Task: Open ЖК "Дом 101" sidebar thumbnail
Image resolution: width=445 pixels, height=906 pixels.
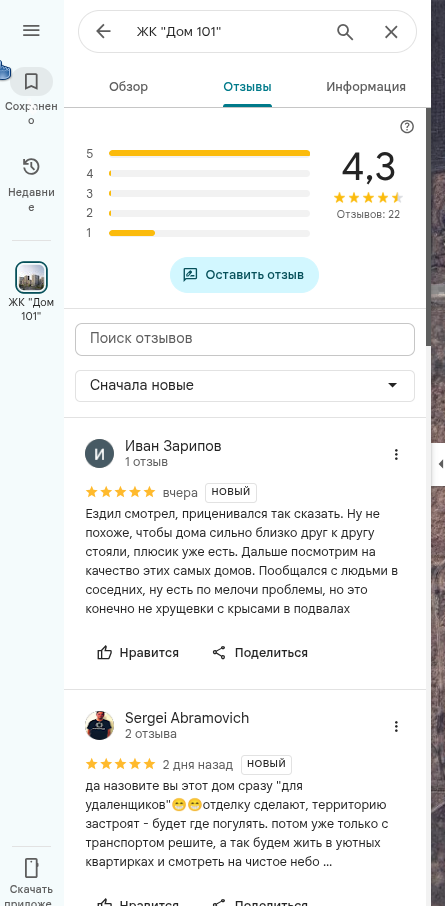Action: coord(31,277)
